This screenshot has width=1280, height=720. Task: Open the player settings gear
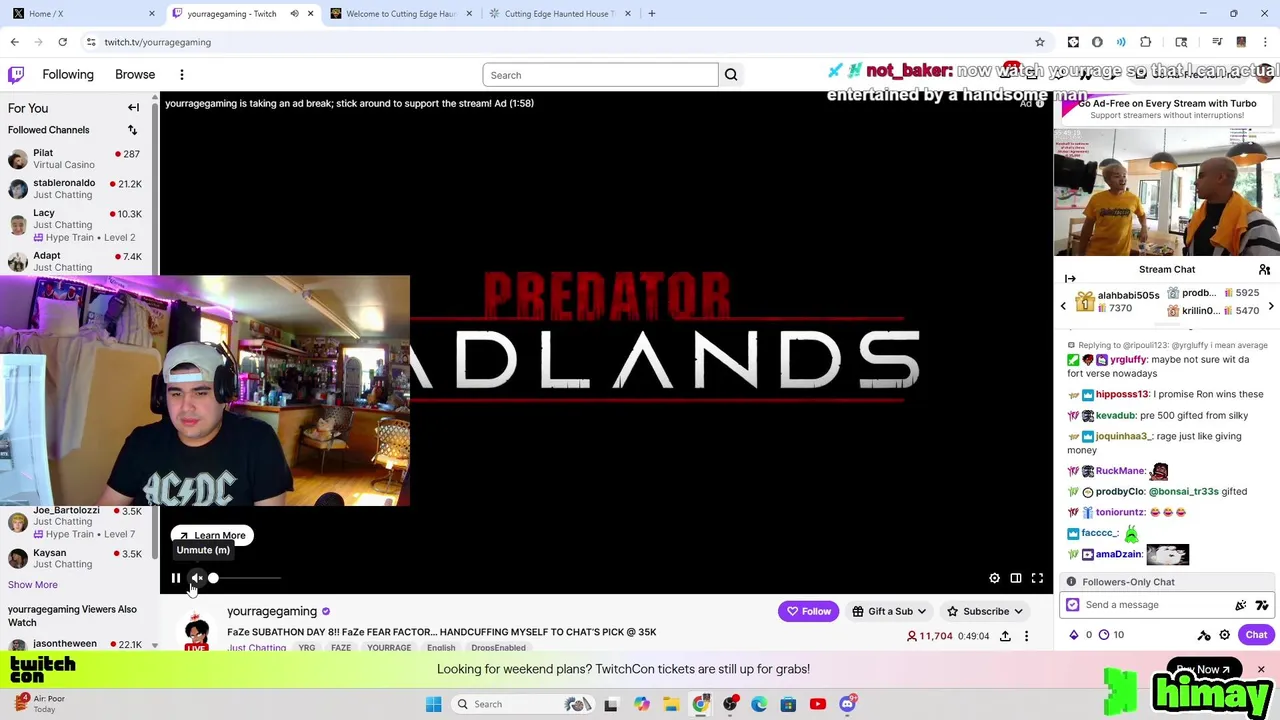coord(994,578)
